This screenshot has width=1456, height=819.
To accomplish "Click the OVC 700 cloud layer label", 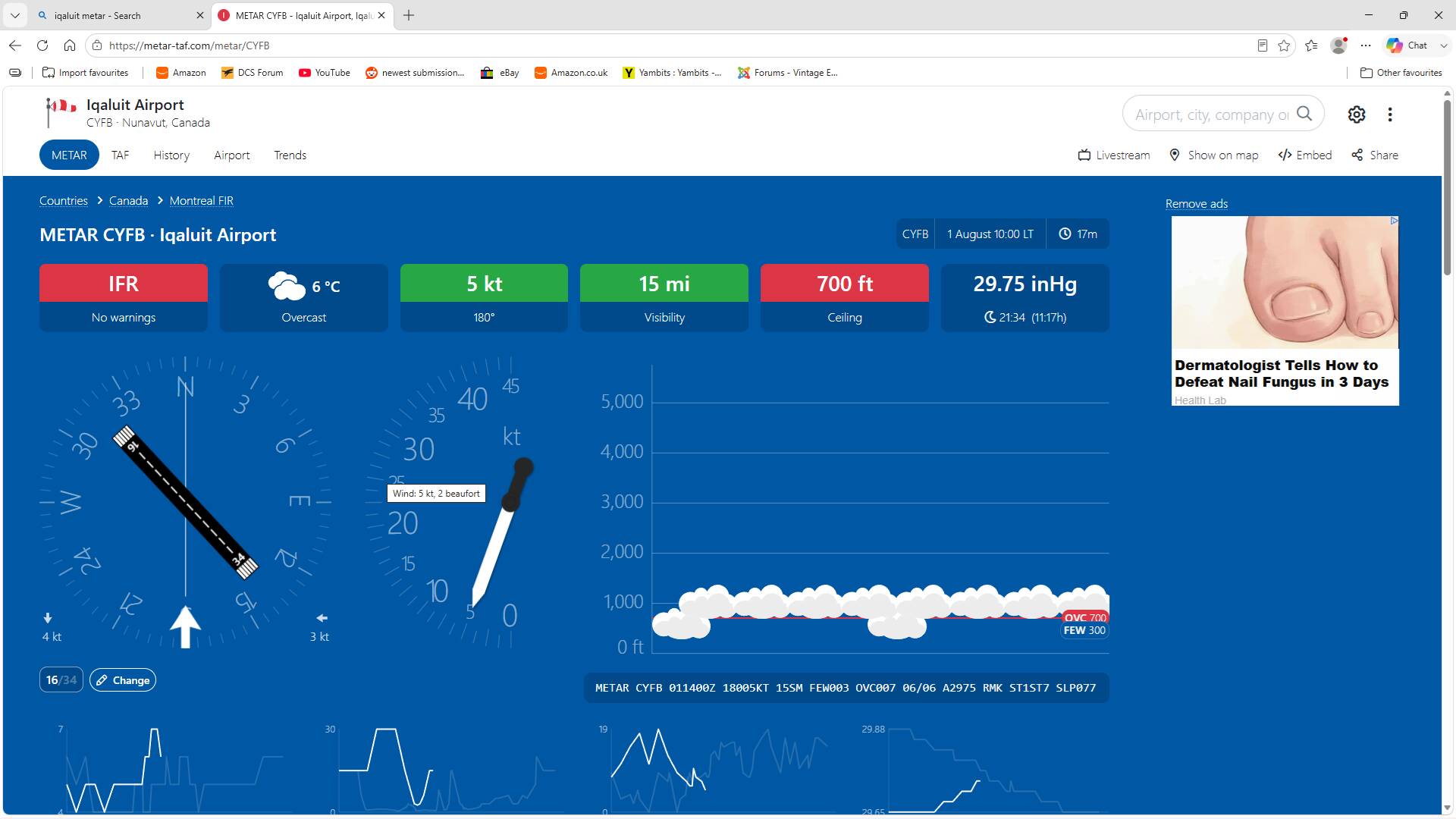I will (1085, 617).
